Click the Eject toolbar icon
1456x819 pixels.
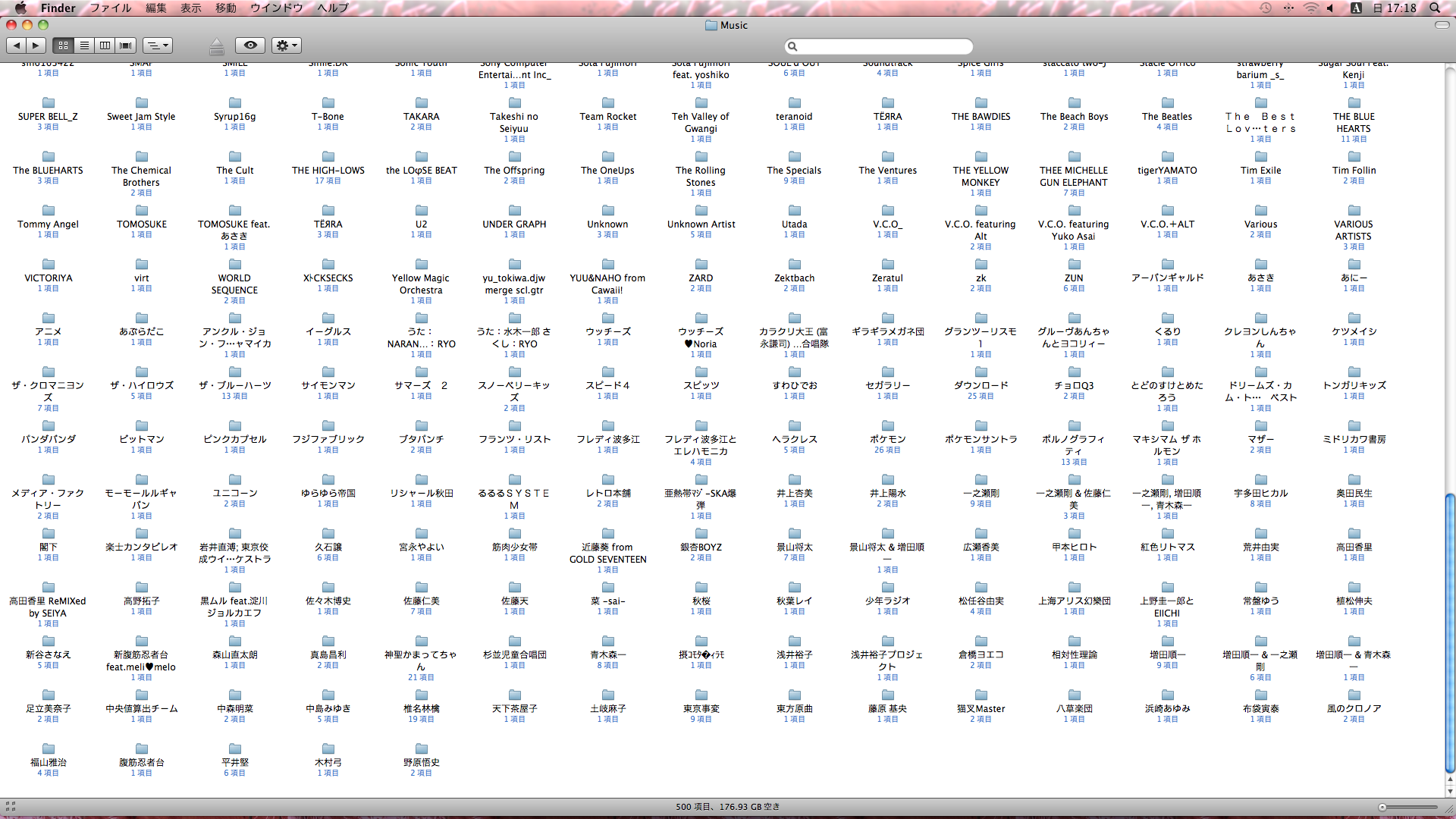[x=216, y=46]
